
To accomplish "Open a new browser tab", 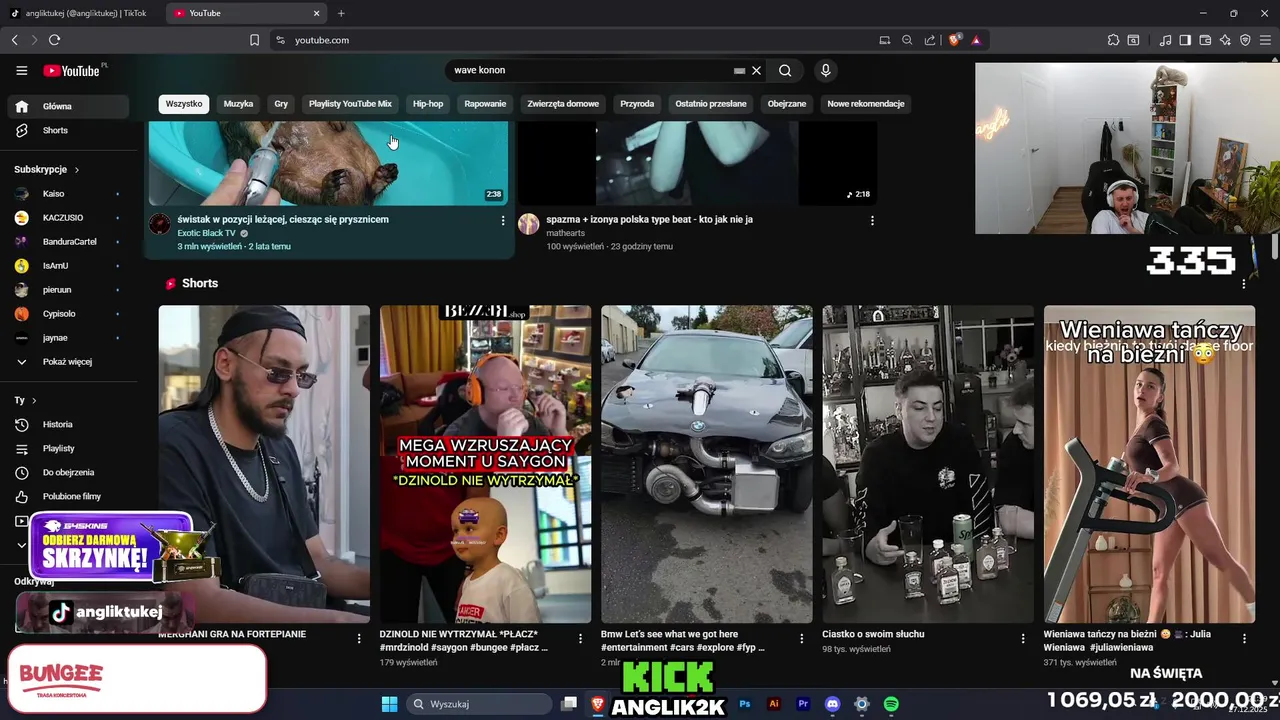I will pos(341,13).
